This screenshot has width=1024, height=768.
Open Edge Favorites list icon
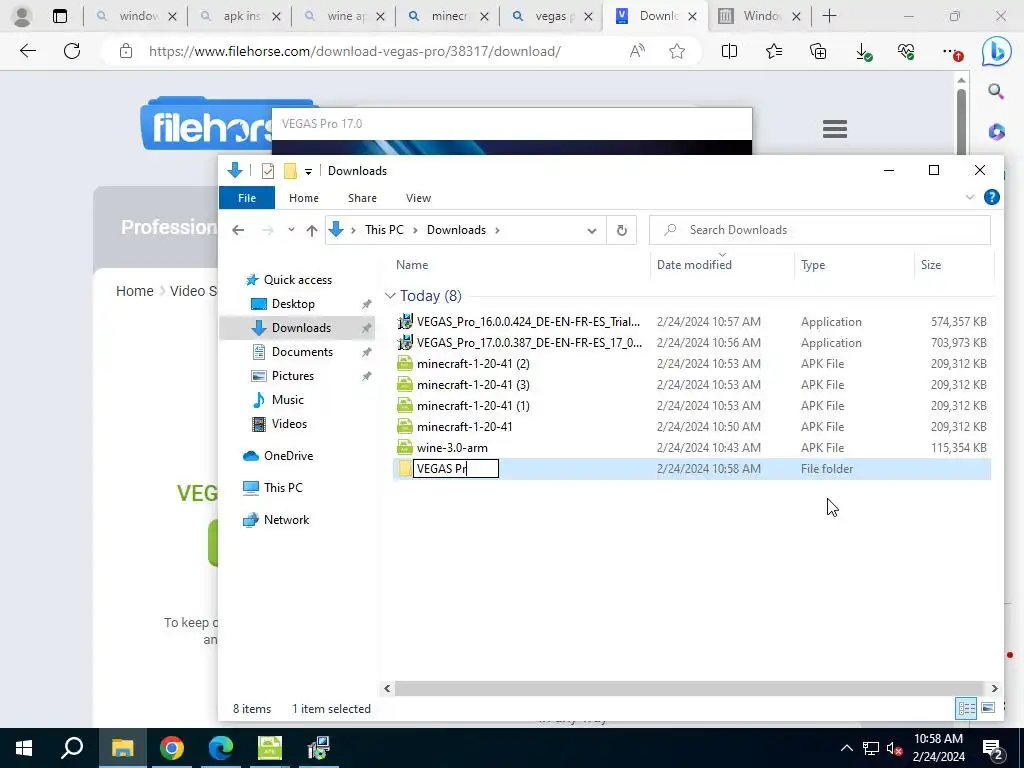(774, 51)
